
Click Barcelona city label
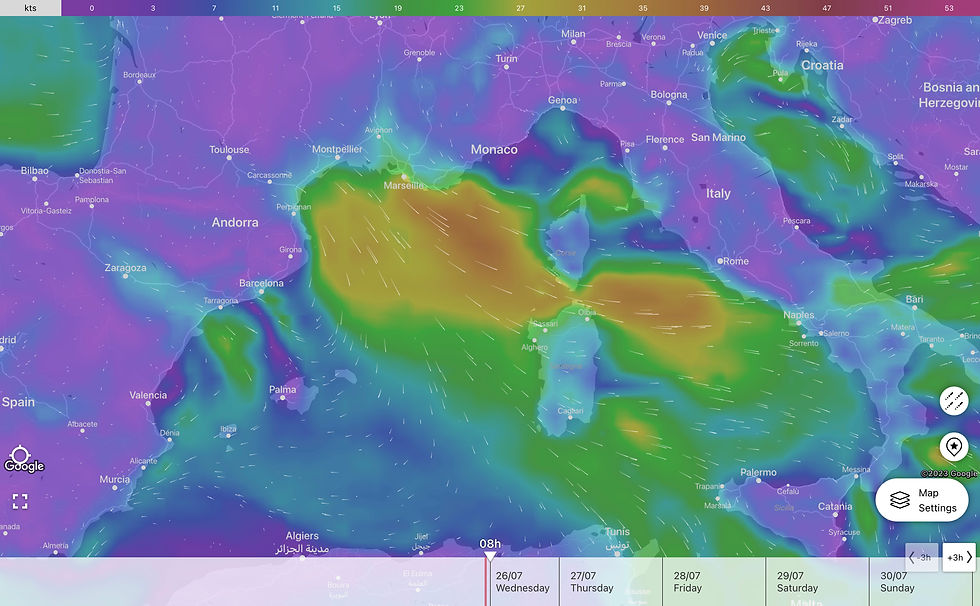coord(261,283)
